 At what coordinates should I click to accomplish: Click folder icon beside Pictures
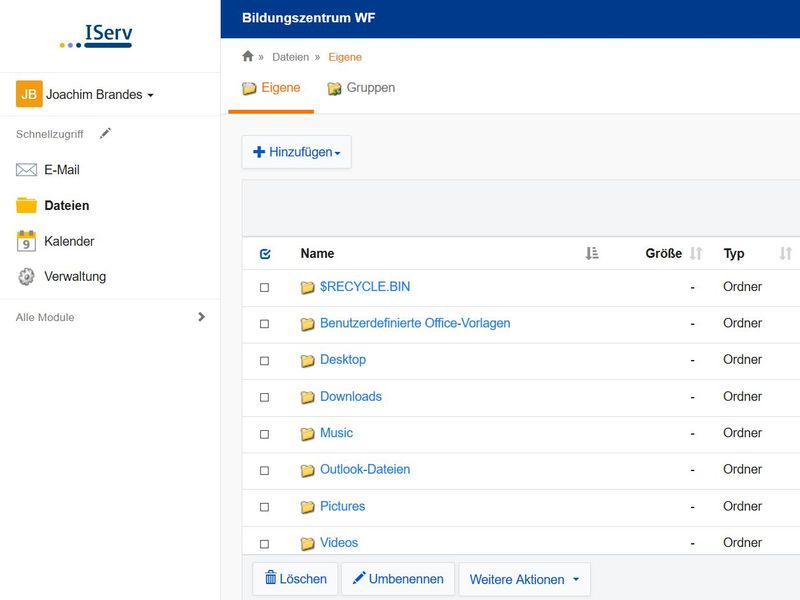pyautogui.click(x=307, y=507)
